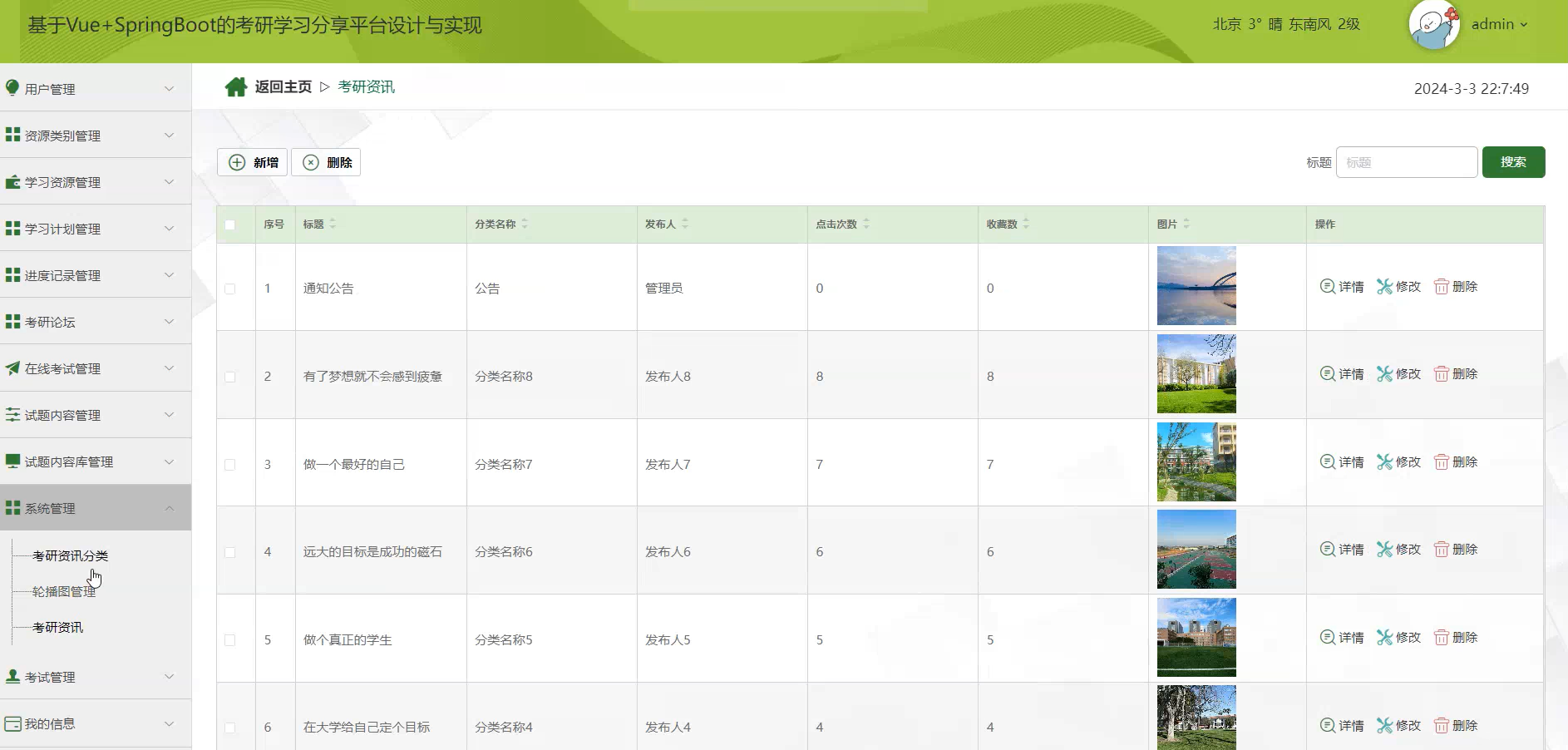Open the 轮播图管理 submenu item
Viewport: 1568px width, 750px height.
[64, 591]
